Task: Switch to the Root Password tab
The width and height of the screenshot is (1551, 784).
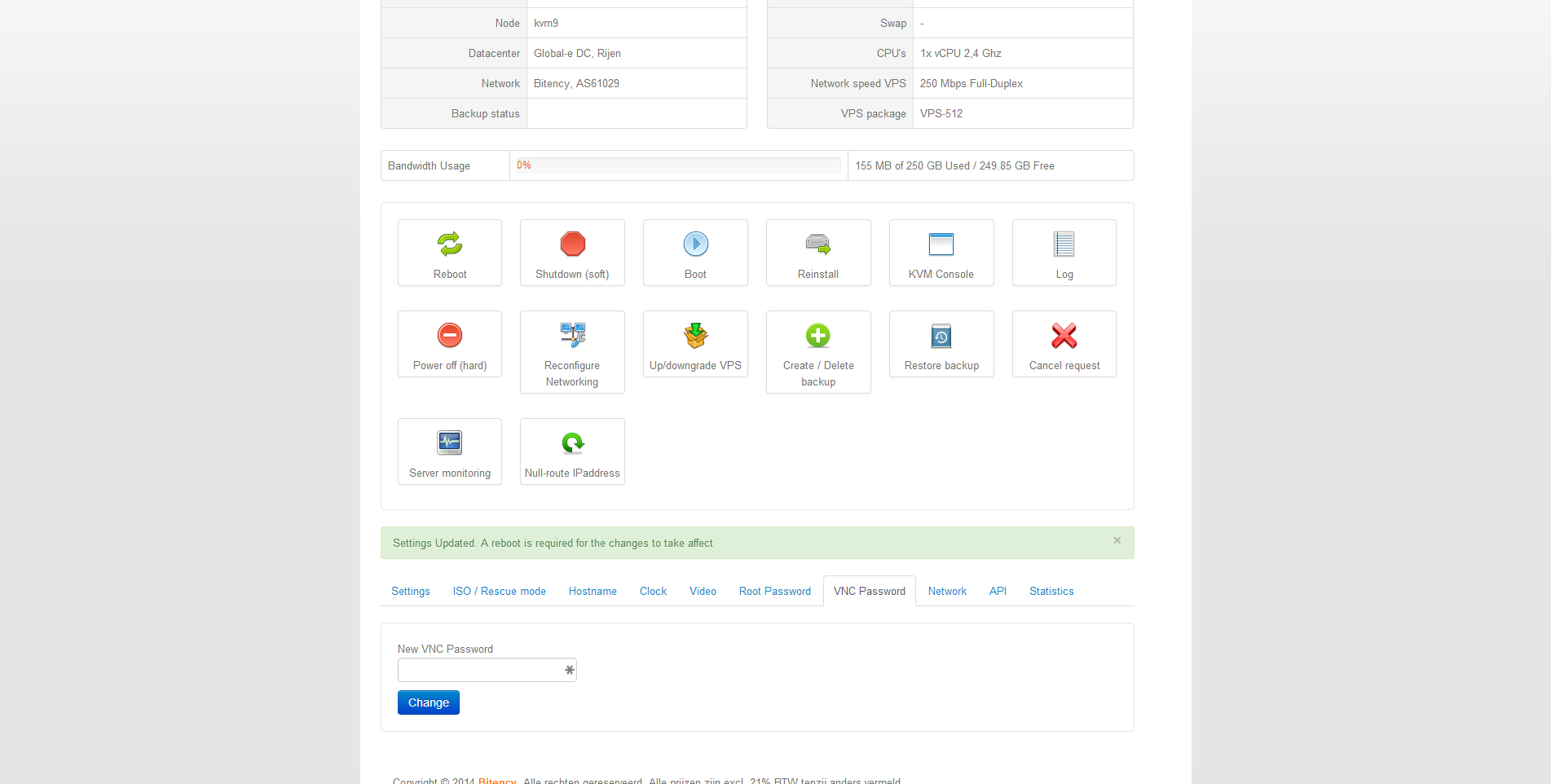Action: pyautogui.click(x=774, y=591)
